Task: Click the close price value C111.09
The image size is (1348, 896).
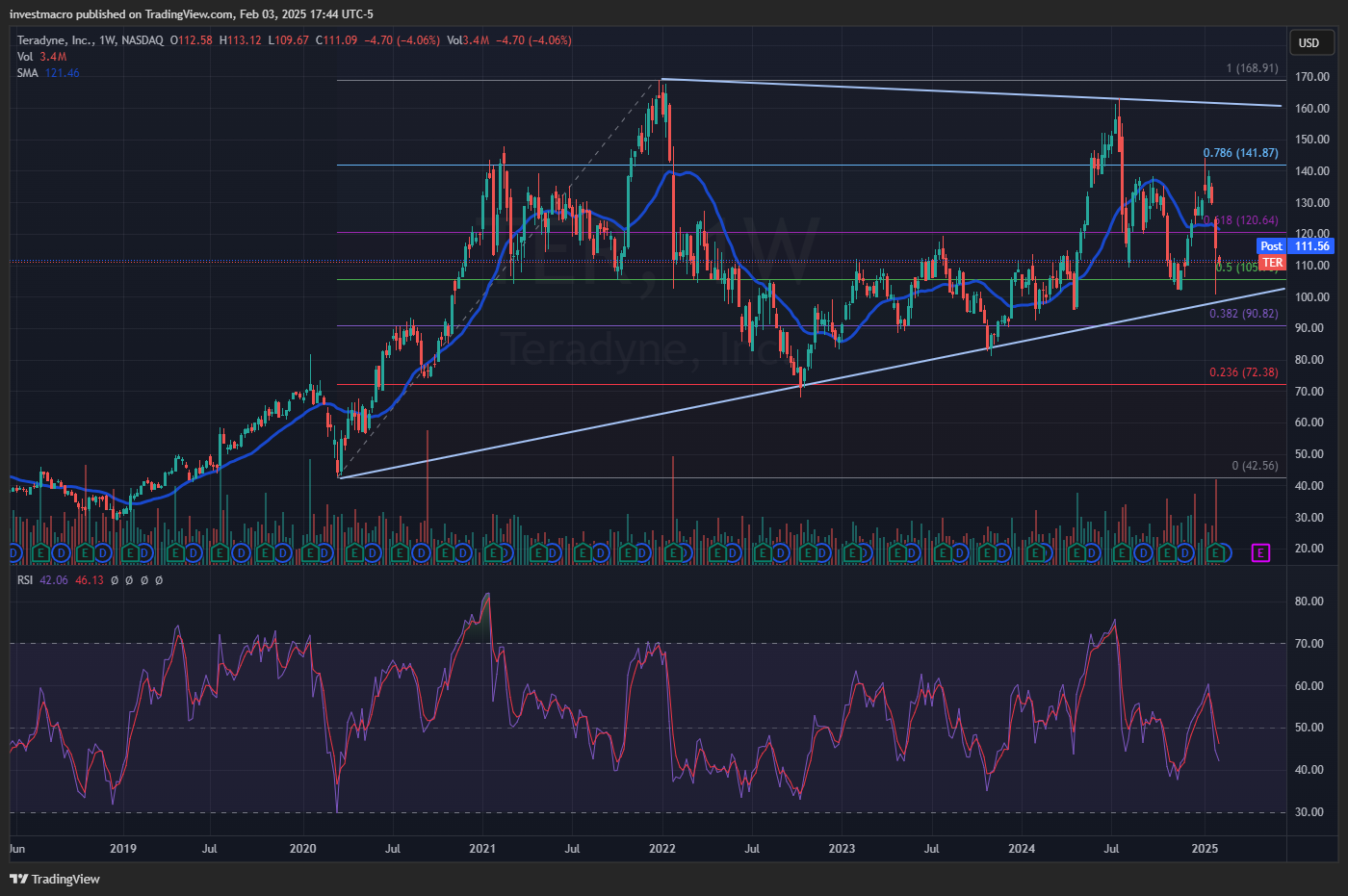Action: (x=337, y=40)
